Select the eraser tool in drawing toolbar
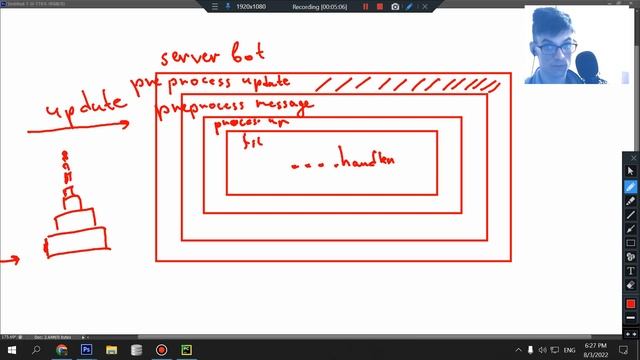 click(631, 285)
